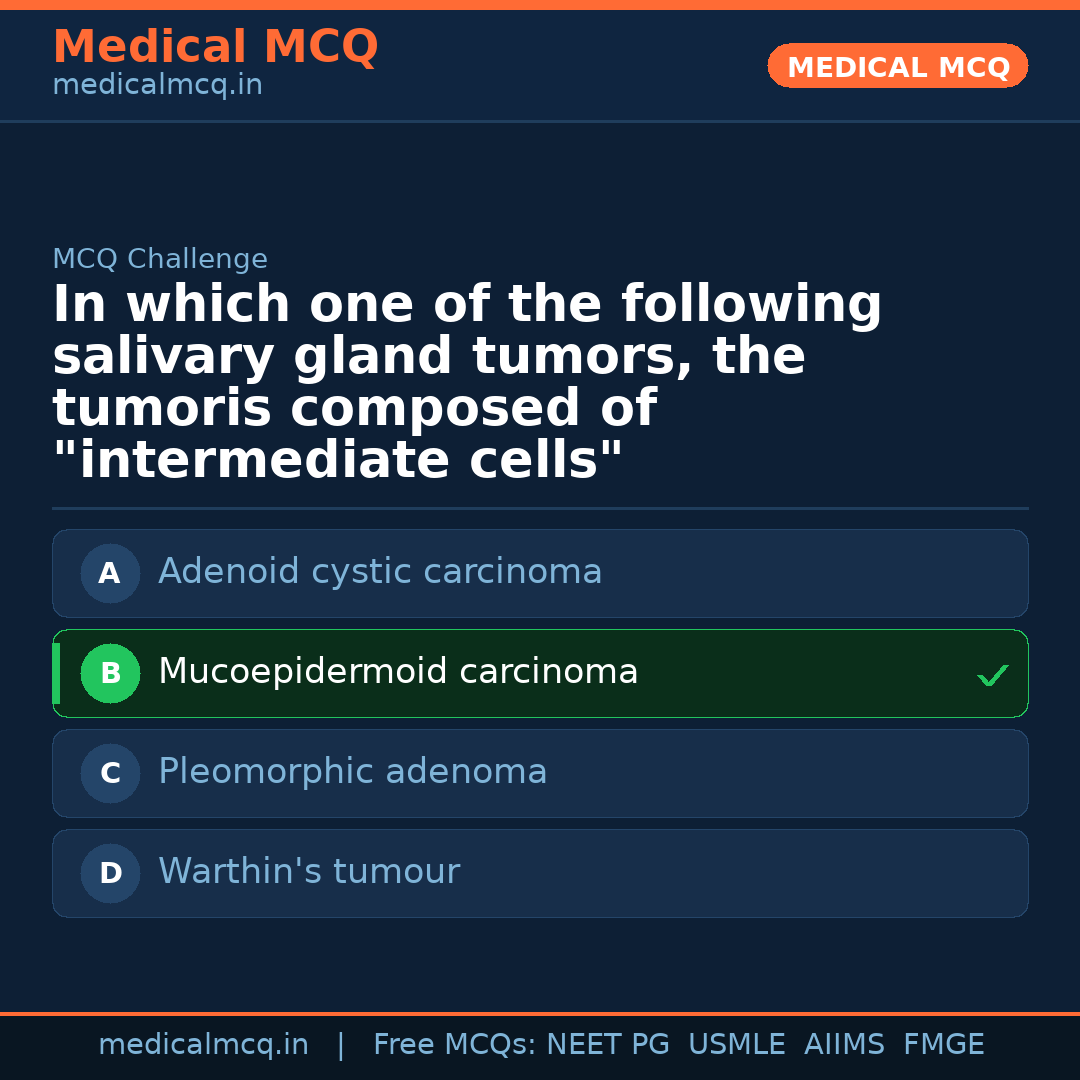Click the green B circle icon
The height and width of the screenshot is (1080, 1080).
click(x=110, y=673)
